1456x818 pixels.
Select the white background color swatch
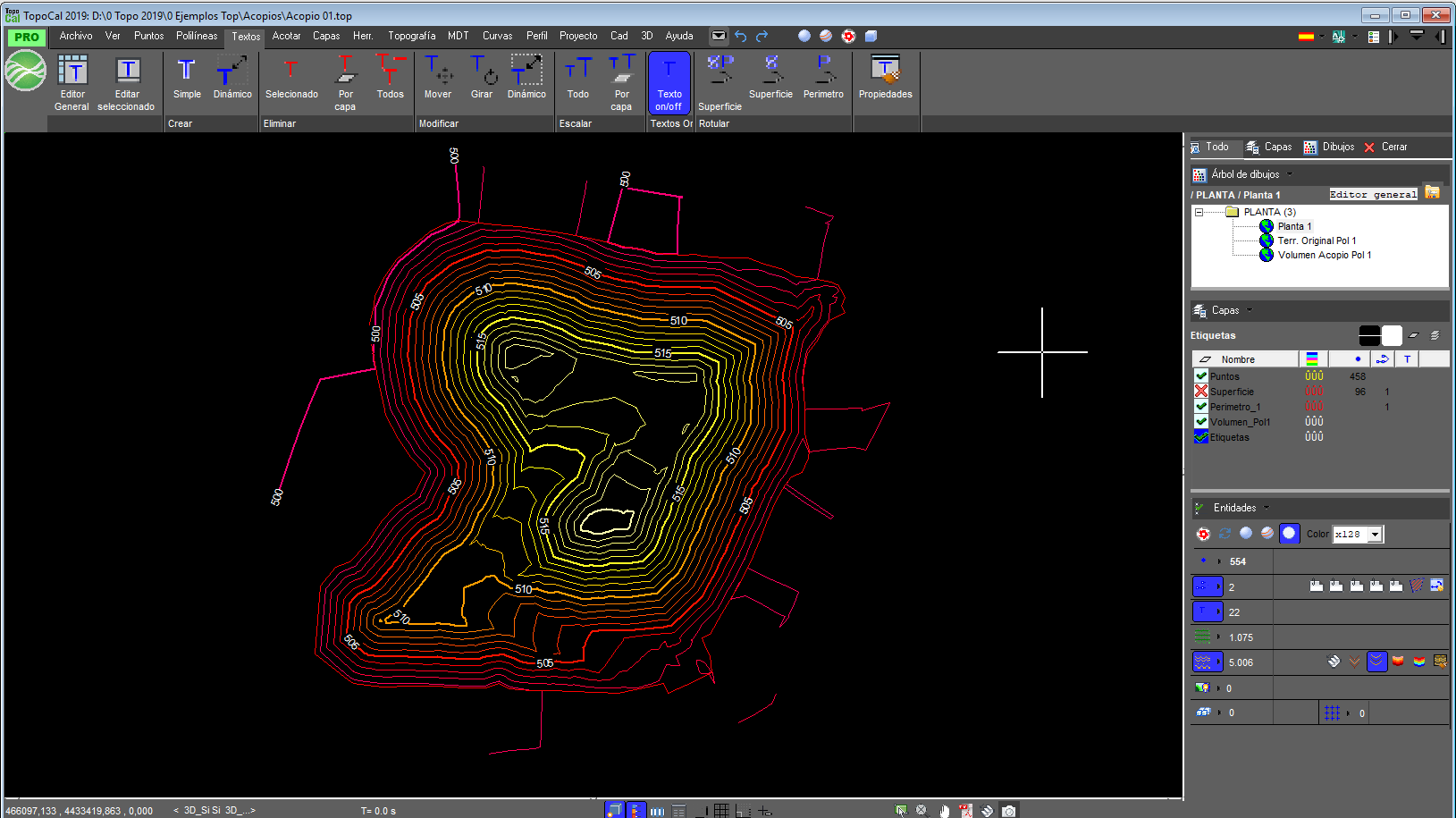click(x=1392, y=335)
